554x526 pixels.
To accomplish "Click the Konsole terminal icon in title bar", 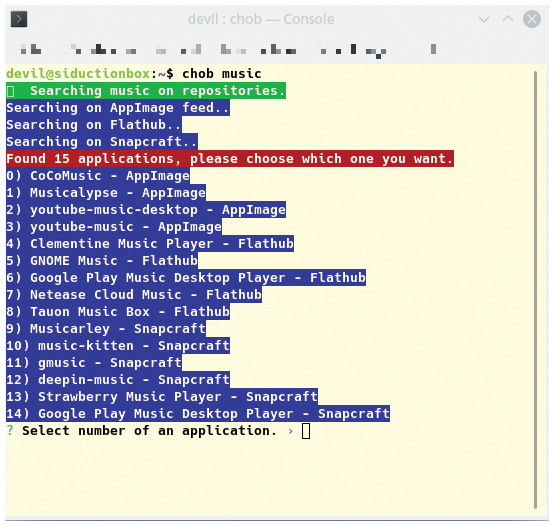I will pos(19,19).
